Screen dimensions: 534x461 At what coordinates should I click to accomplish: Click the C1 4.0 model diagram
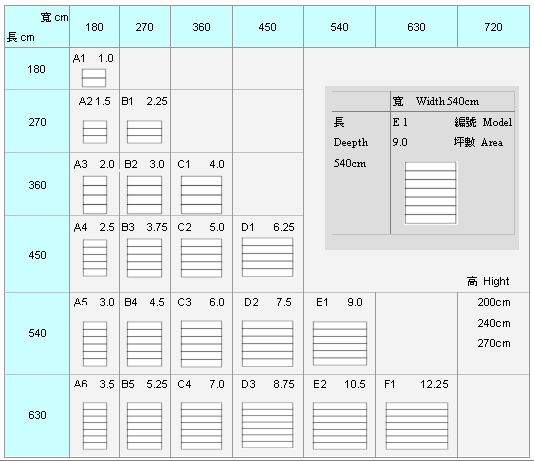[201, 194]
